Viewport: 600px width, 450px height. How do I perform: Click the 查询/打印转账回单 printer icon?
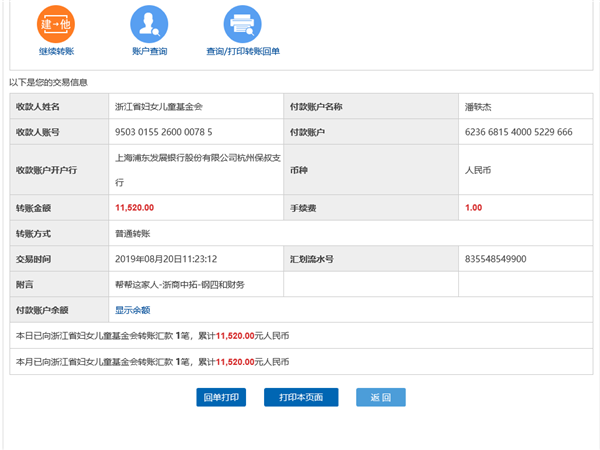[242, 23]
